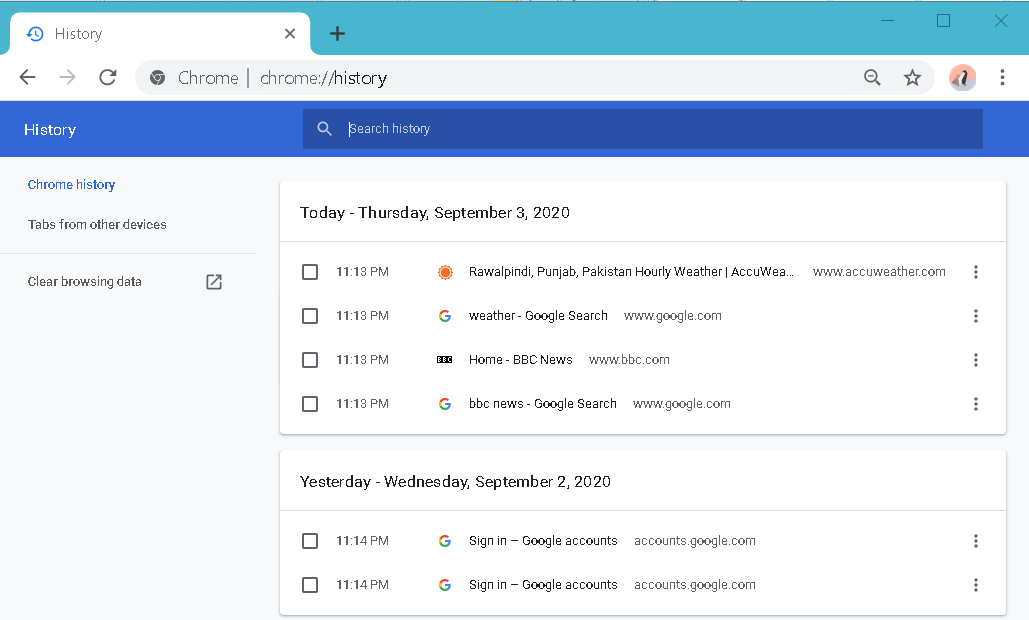Open the zoom magnifier icon in address bar
The height and width of the screenshot is (620, 1029).
[x=872, y=78]
